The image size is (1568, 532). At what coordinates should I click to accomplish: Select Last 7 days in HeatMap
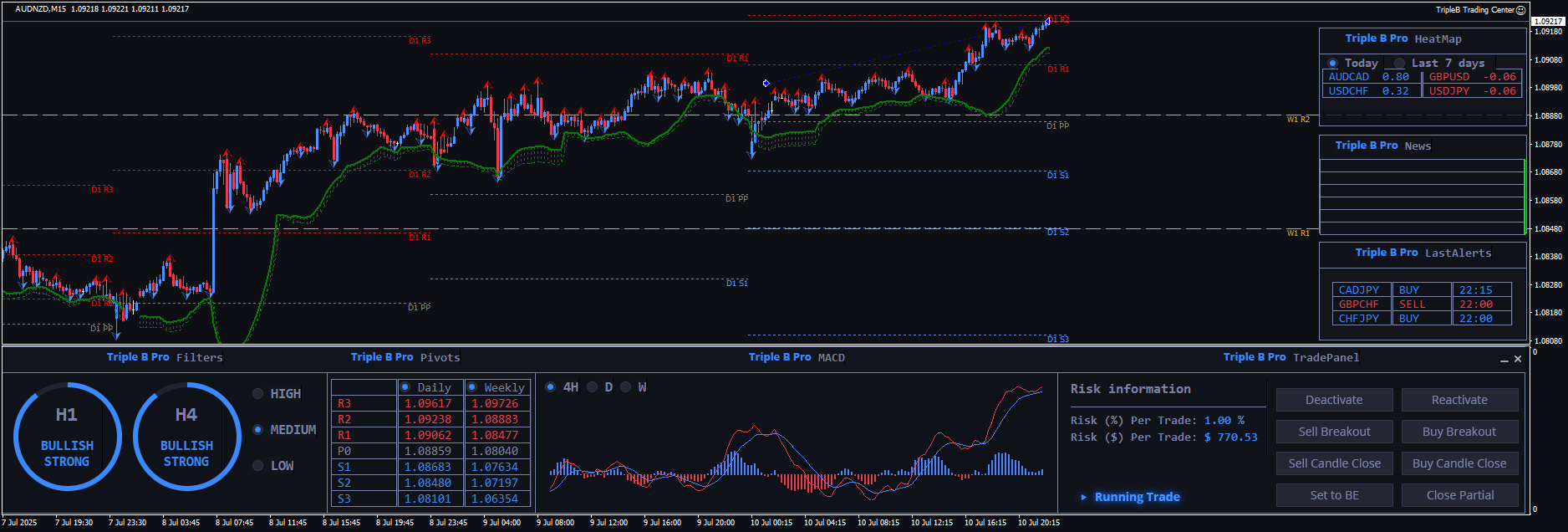pyautogui.click(x=1400, y=64)
